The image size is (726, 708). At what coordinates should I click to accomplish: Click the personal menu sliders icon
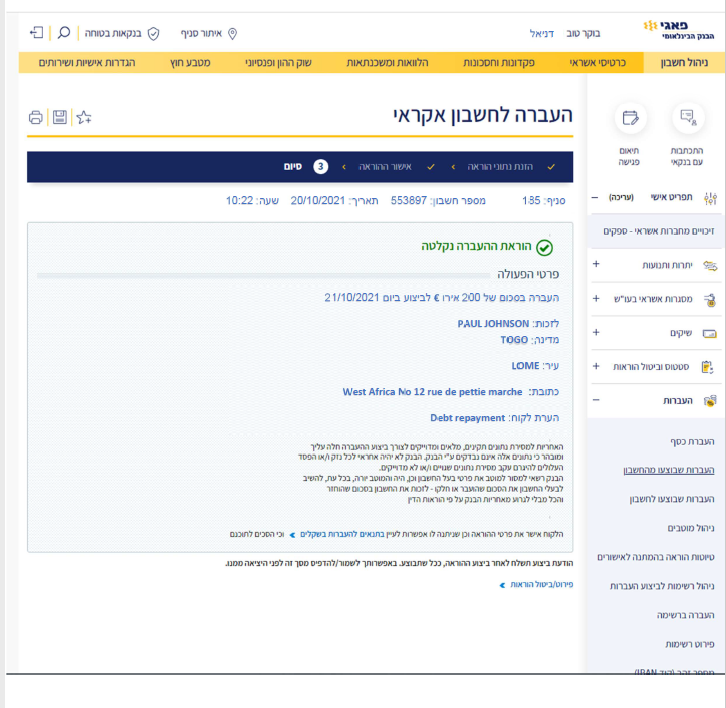[710, 198]
